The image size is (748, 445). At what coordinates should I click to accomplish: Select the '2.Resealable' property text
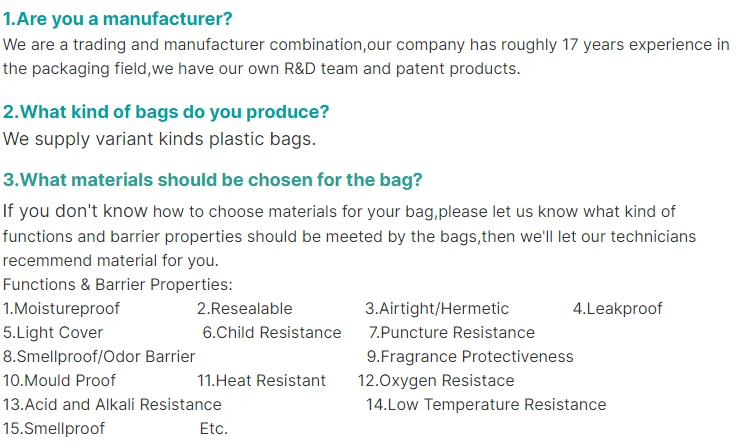[244, 308]
